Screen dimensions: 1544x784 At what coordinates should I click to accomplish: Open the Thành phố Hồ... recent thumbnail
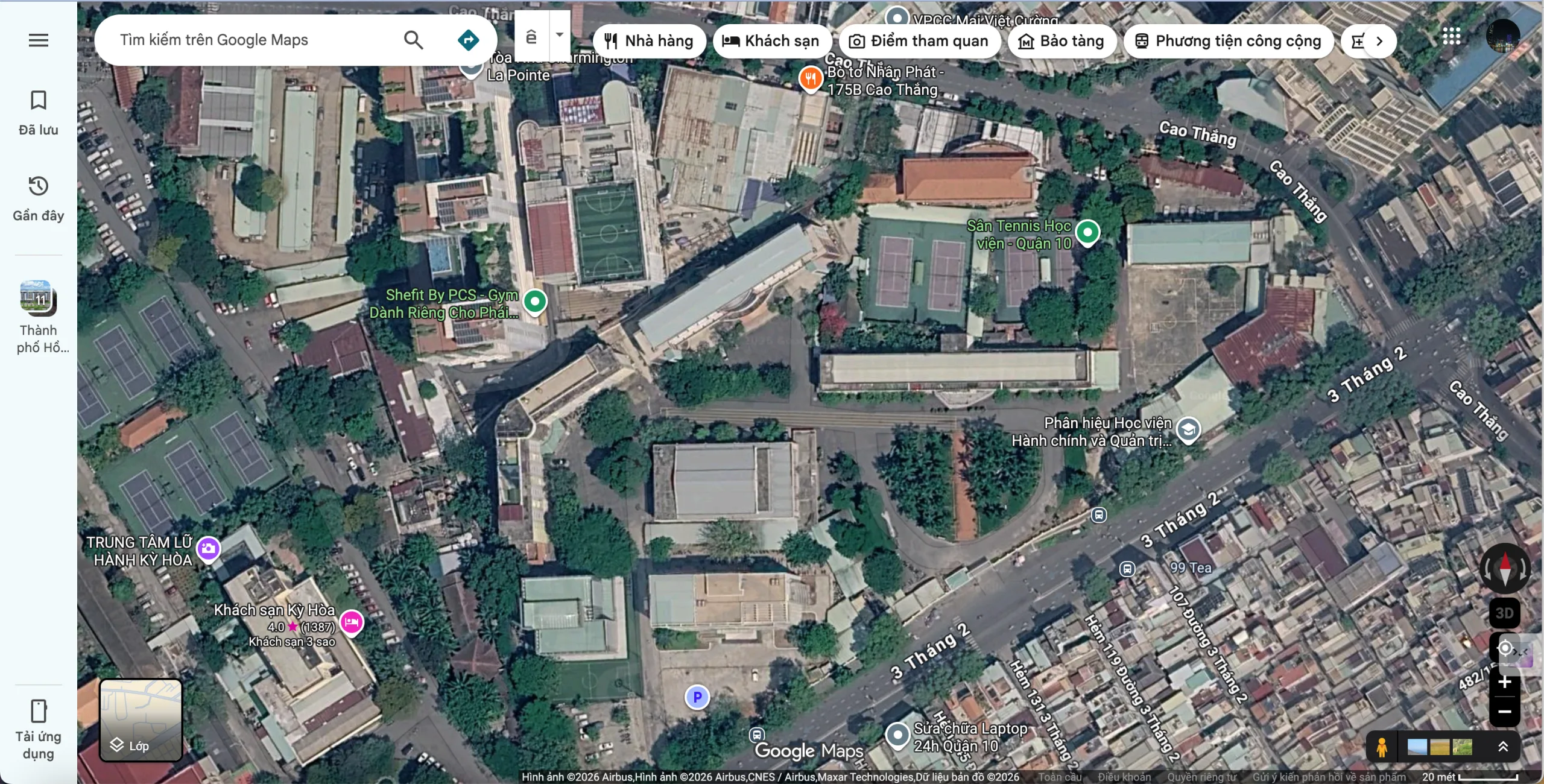point(39,317)
